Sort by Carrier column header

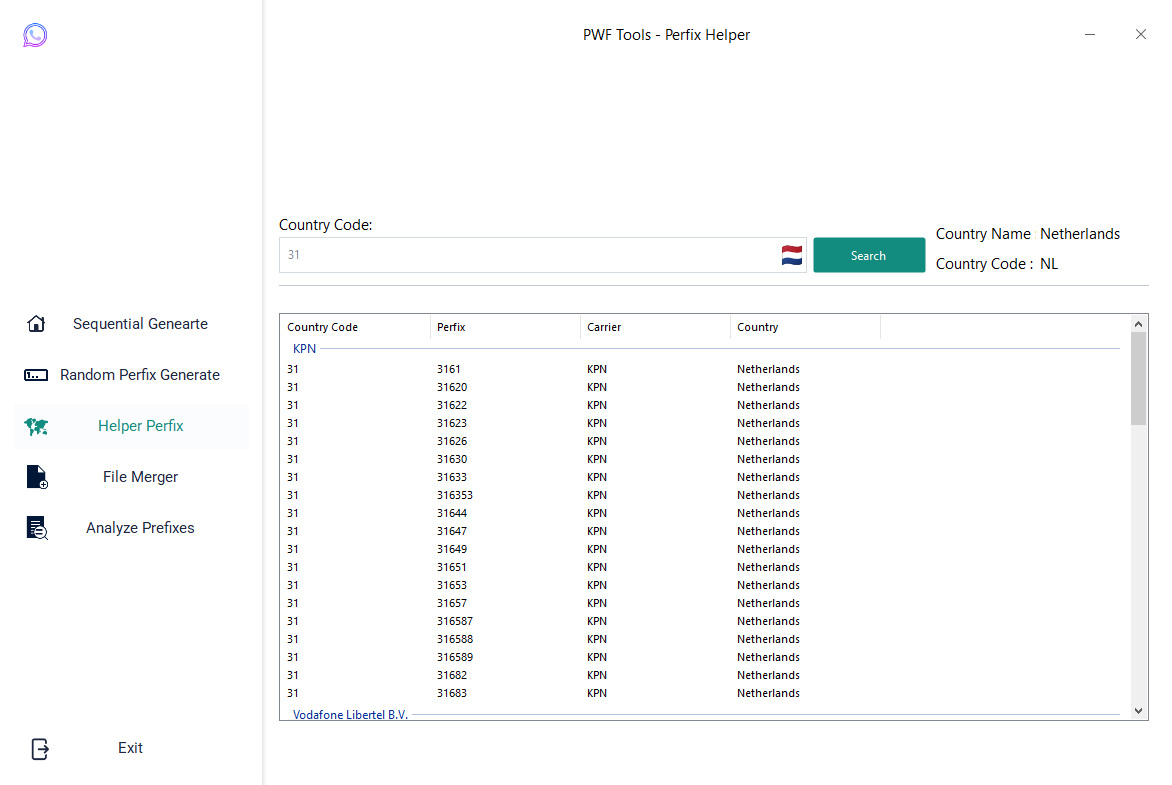click(x=656, y=327)
